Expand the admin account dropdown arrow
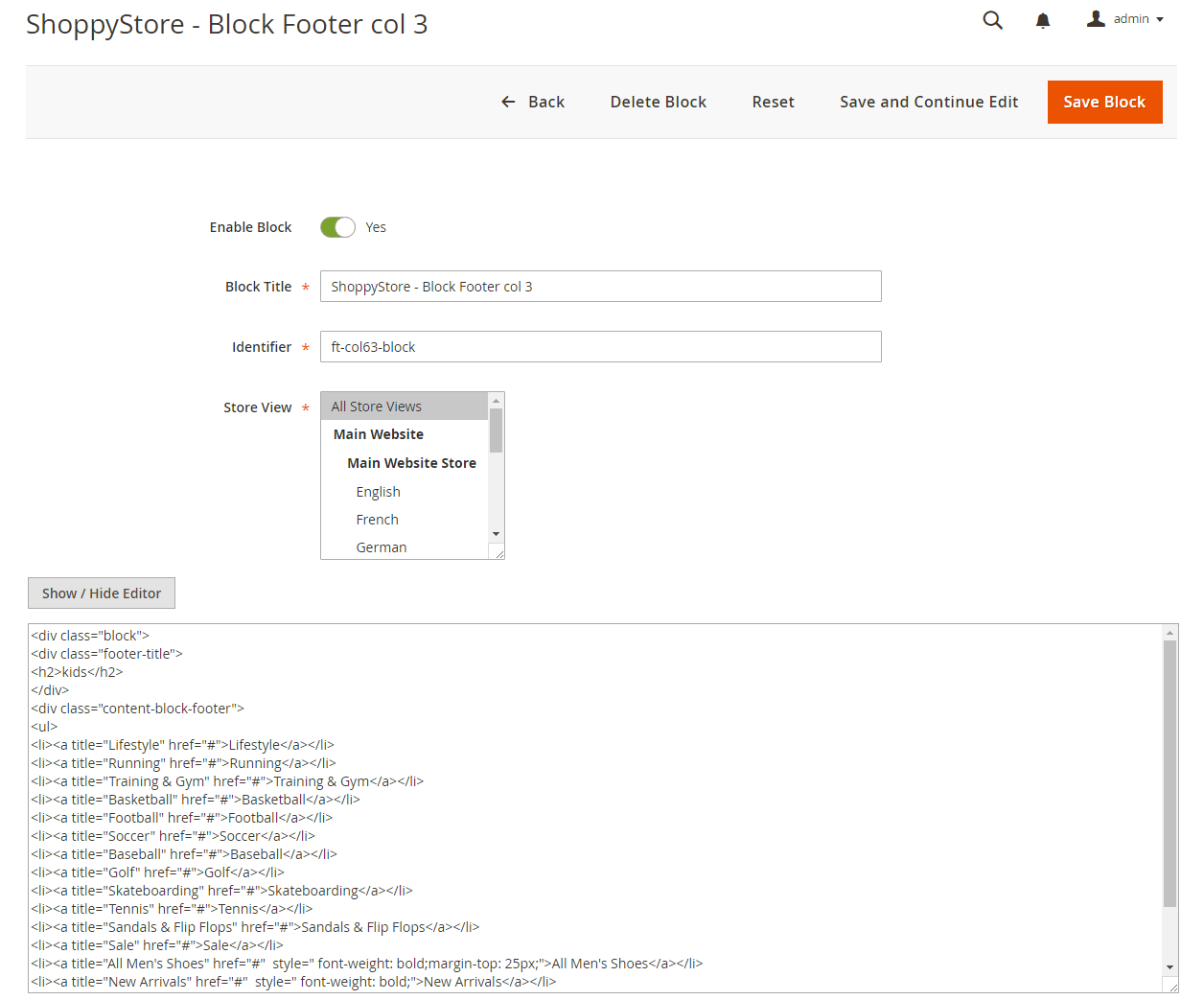 1160,19
